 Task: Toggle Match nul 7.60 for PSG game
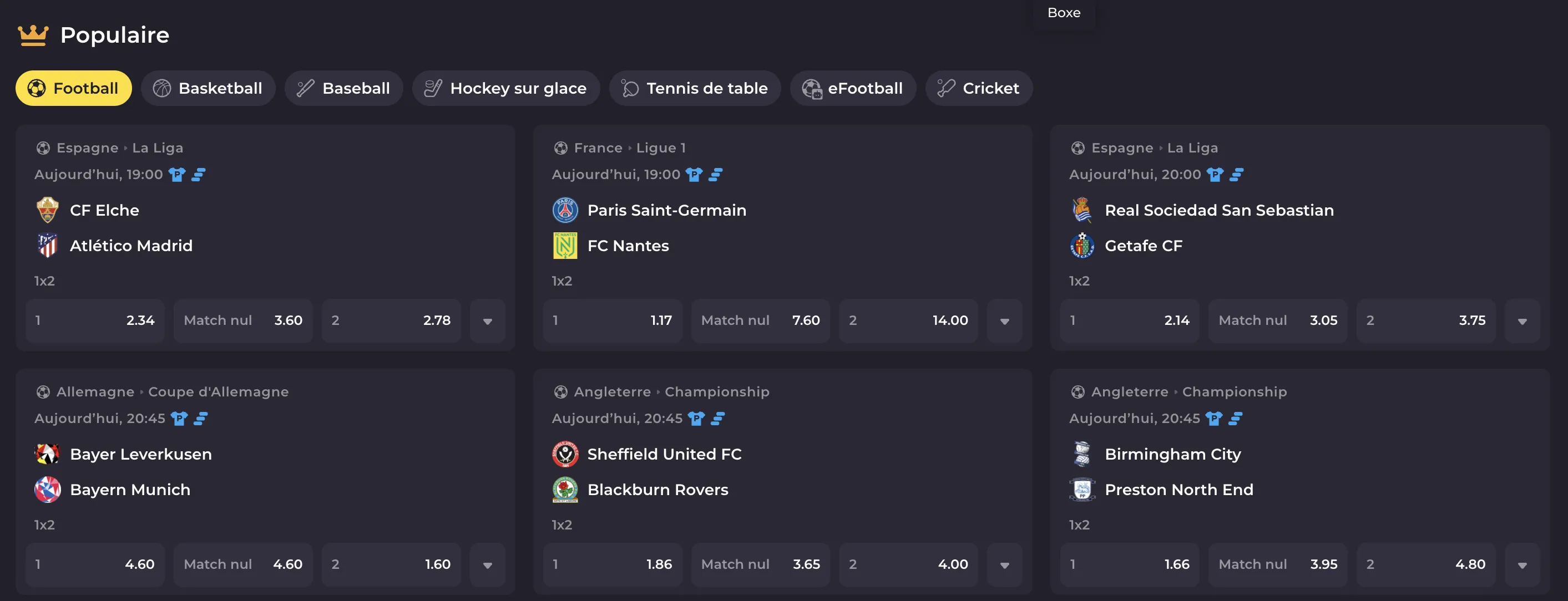click(x=760, y=320)
